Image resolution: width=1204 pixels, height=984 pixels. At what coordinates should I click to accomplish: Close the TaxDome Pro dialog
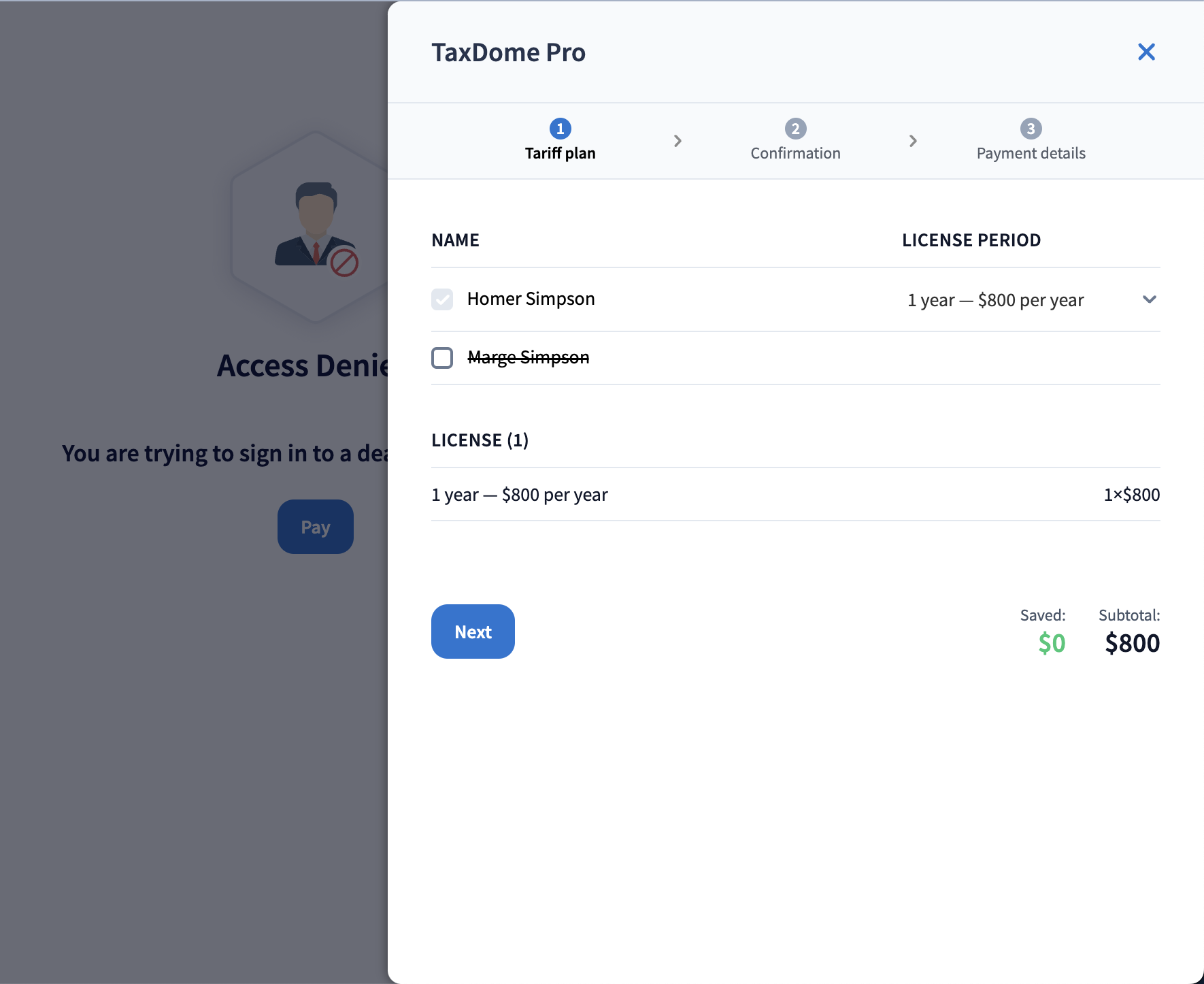(1146, 52)
